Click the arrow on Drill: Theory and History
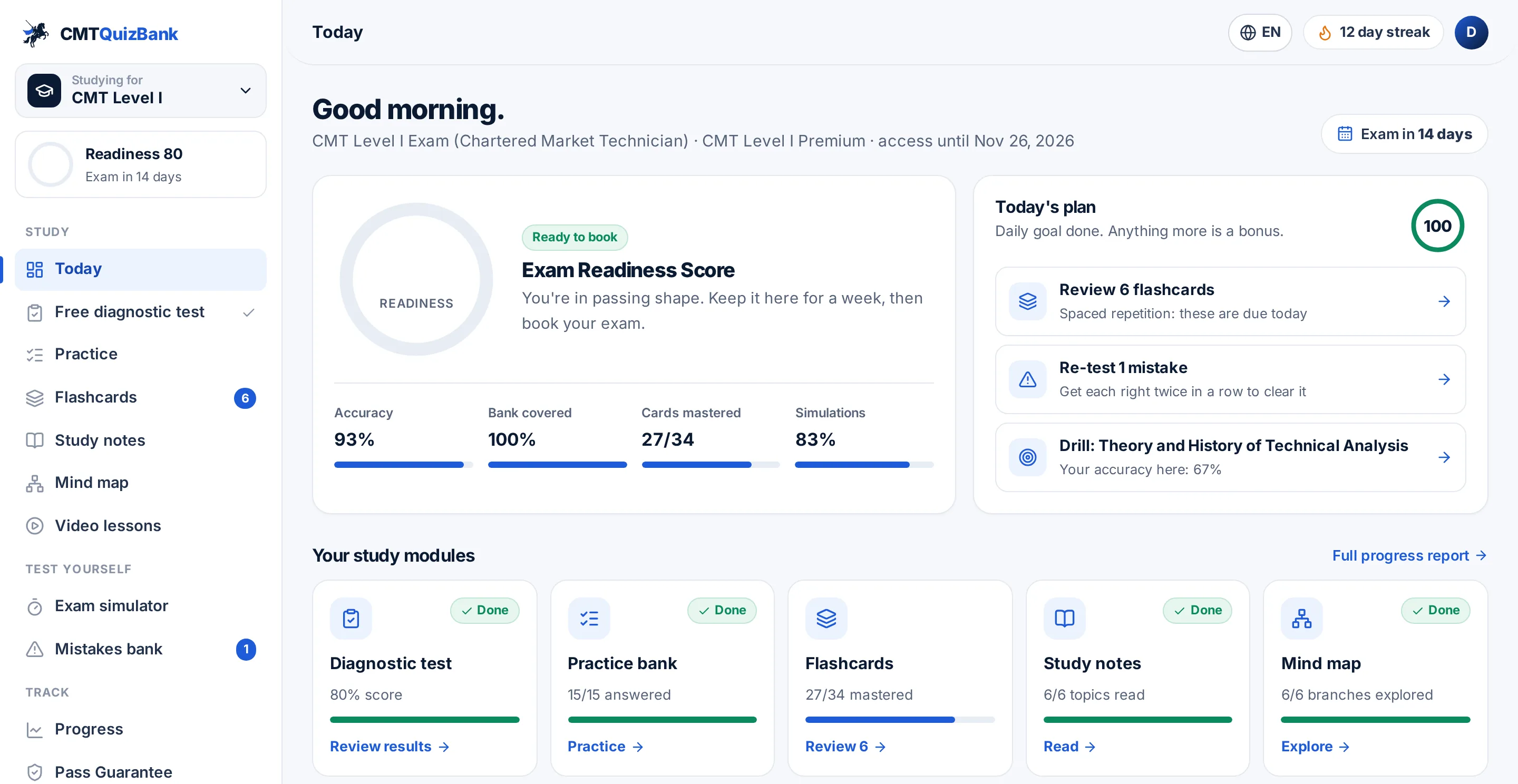The width and height of the screenshot is (1518, 784). [1444, 457]
